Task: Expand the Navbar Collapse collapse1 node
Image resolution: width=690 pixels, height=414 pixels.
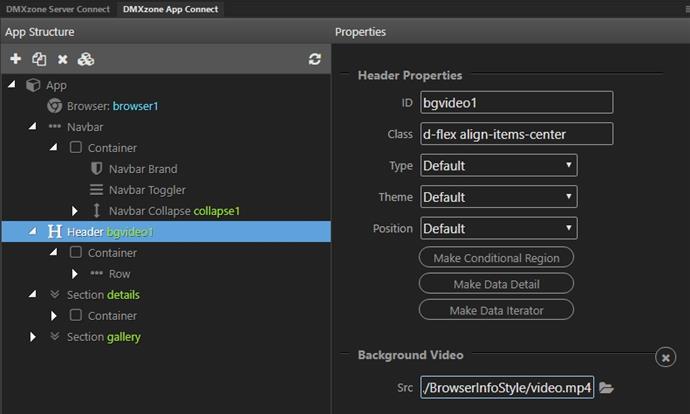Action: [75, 211]
